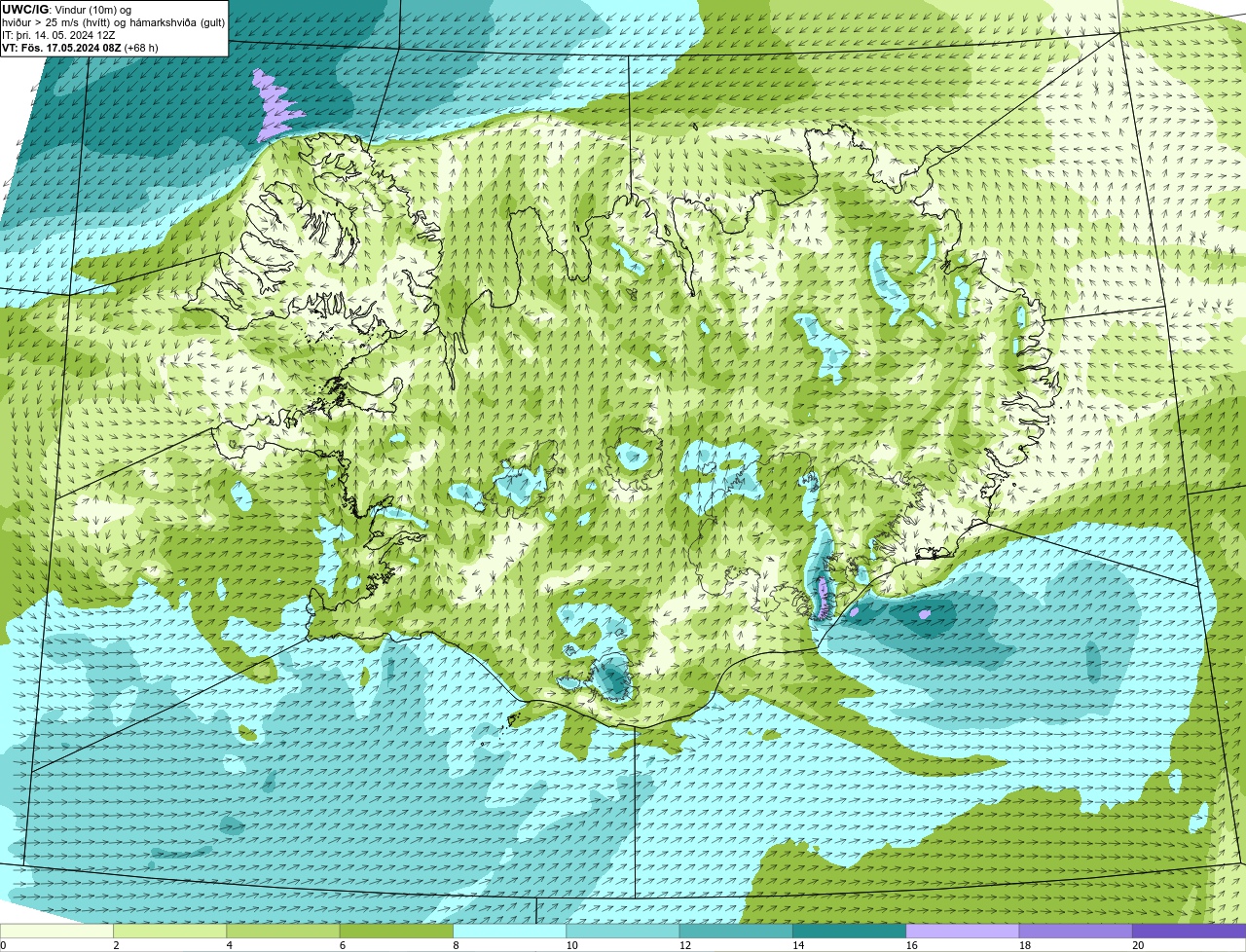
Task: Click the pale yellow 0–2 m/s legend swatch
Action: click(56, 932)
